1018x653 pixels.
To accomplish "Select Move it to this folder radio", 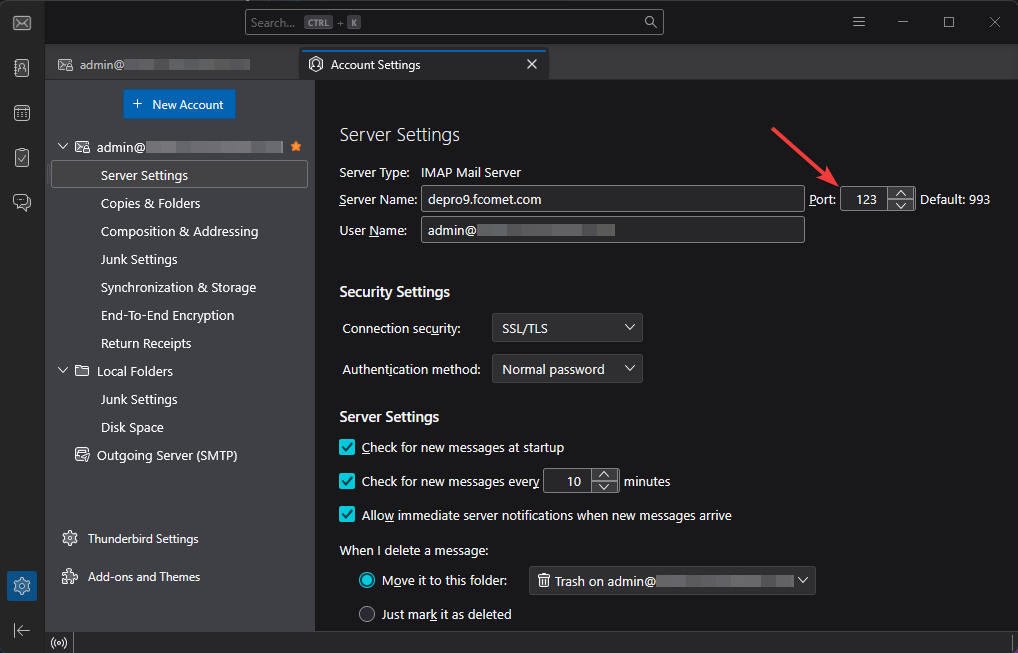I will coord(367,580).
